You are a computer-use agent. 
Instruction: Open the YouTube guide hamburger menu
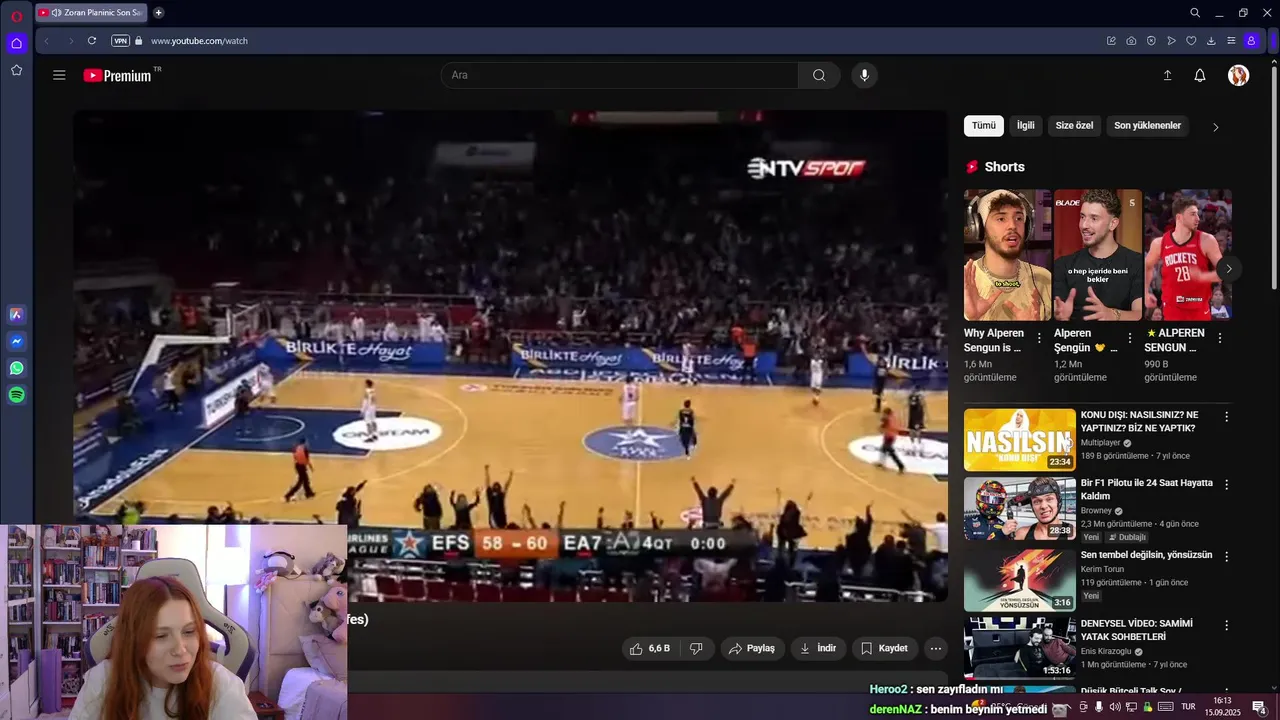tap(59, 75)
